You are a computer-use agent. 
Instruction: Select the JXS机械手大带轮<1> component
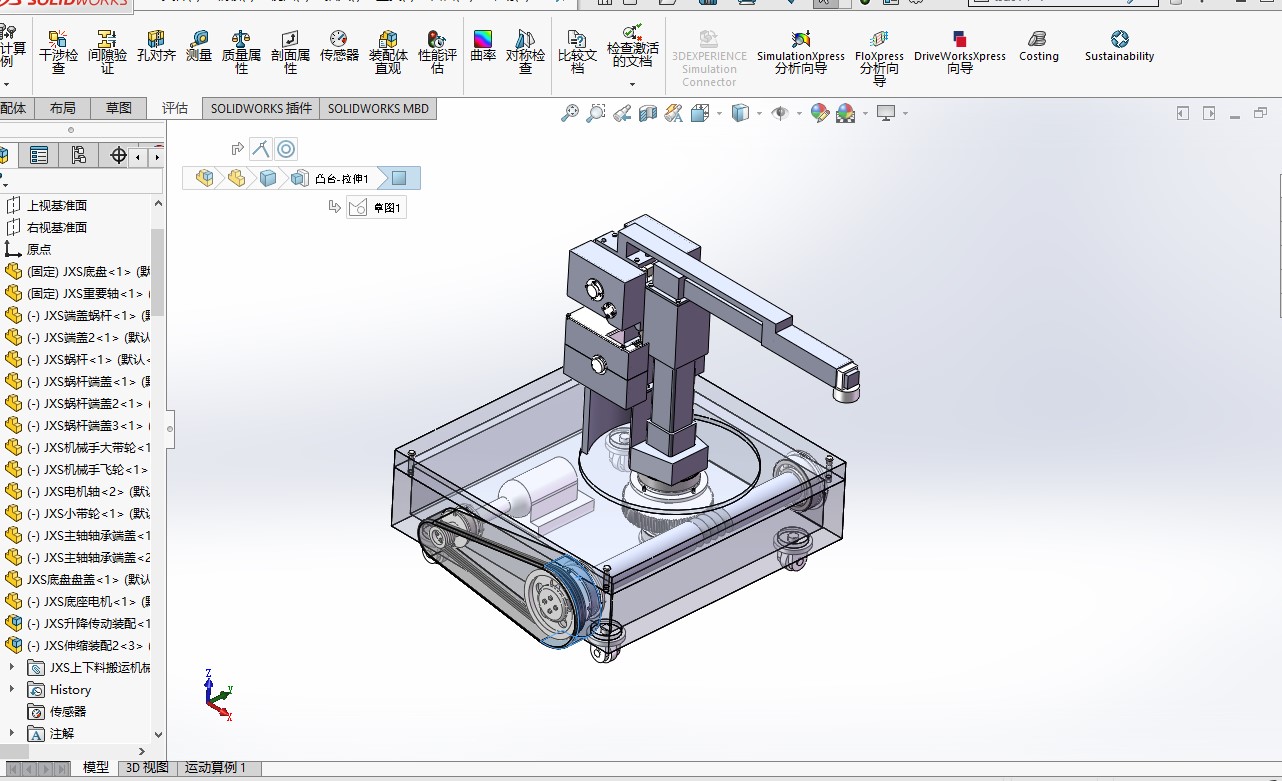(x=78, y=447)
